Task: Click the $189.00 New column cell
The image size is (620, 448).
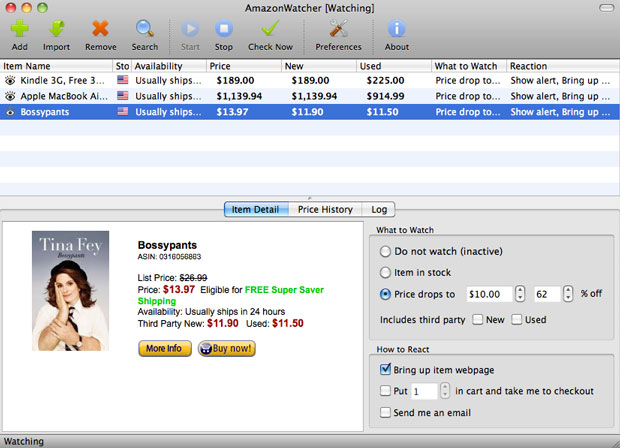Action: coord(310,81)
